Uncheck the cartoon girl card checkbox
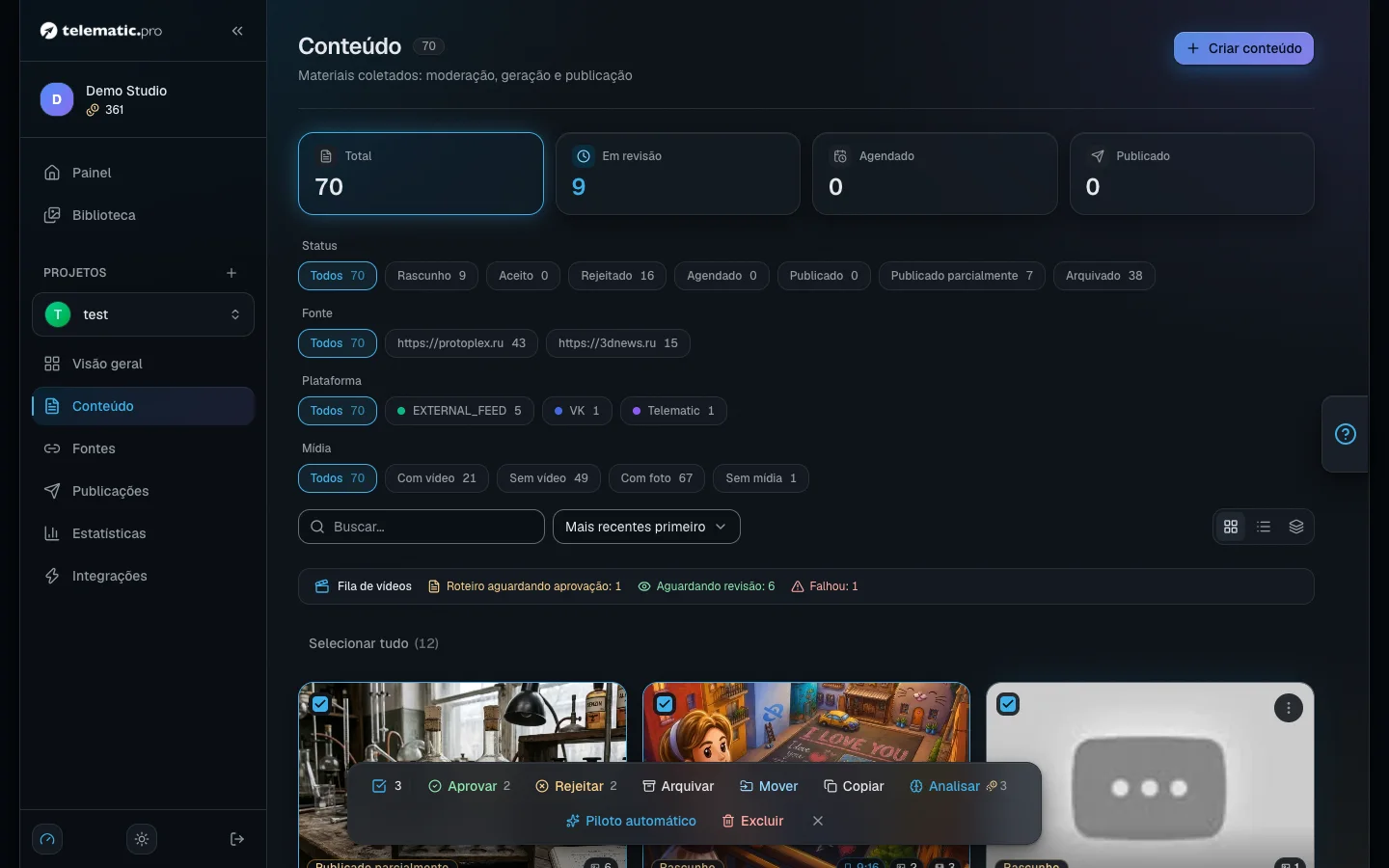This screenshot has height=868, width=1389. [665, 704]
